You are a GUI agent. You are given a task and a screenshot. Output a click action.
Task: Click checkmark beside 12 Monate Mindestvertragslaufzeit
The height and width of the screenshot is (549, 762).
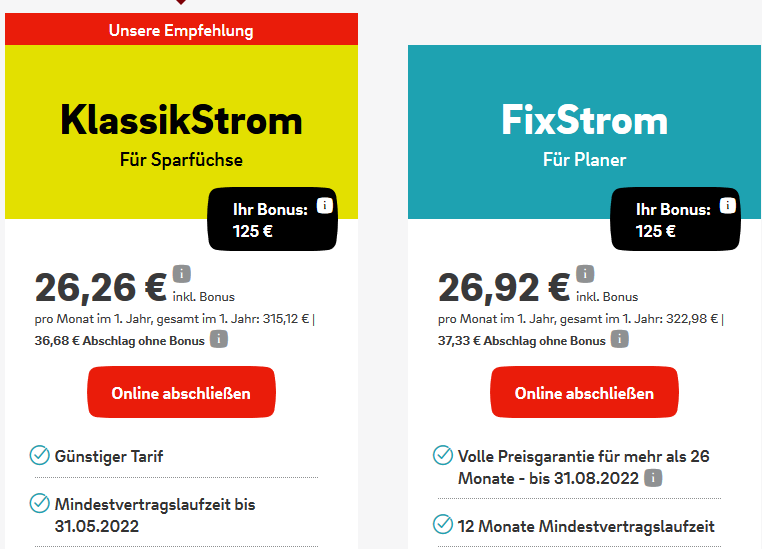click(443, 524)
